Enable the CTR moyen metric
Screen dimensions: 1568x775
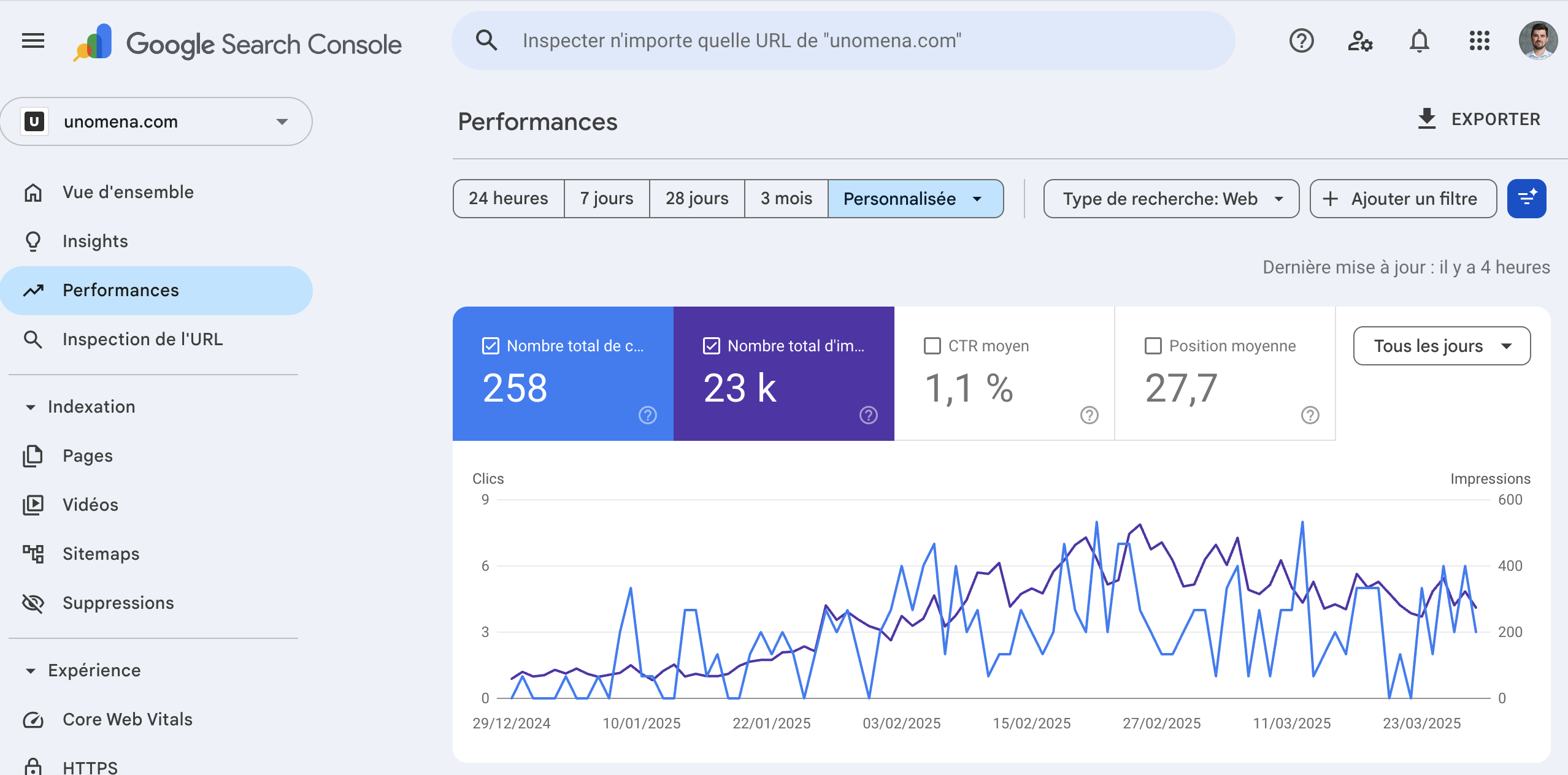pos(932,346)
